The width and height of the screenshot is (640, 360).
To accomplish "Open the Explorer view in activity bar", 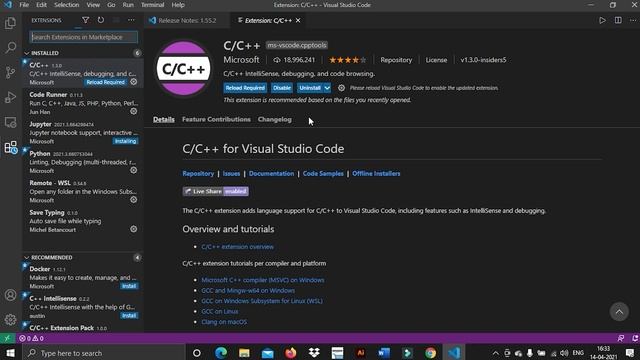I will [x=11, y=23].
